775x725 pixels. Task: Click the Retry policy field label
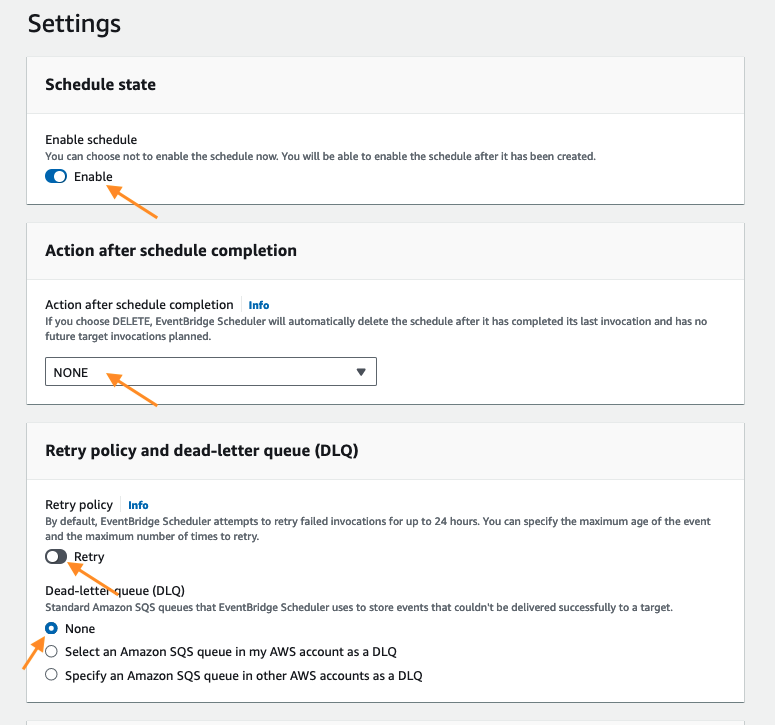click(79, 505)
